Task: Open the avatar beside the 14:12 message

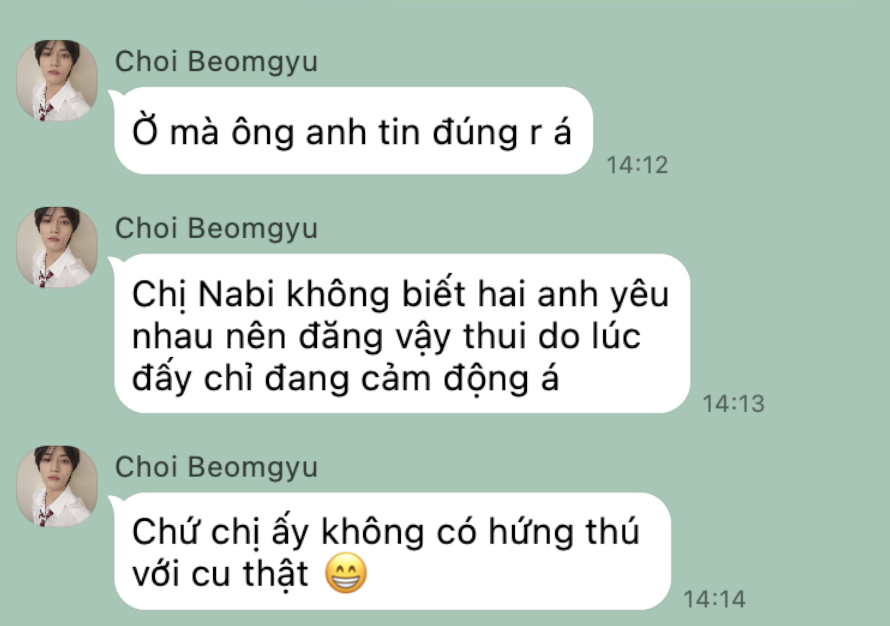Action: [x=57, y=80]
